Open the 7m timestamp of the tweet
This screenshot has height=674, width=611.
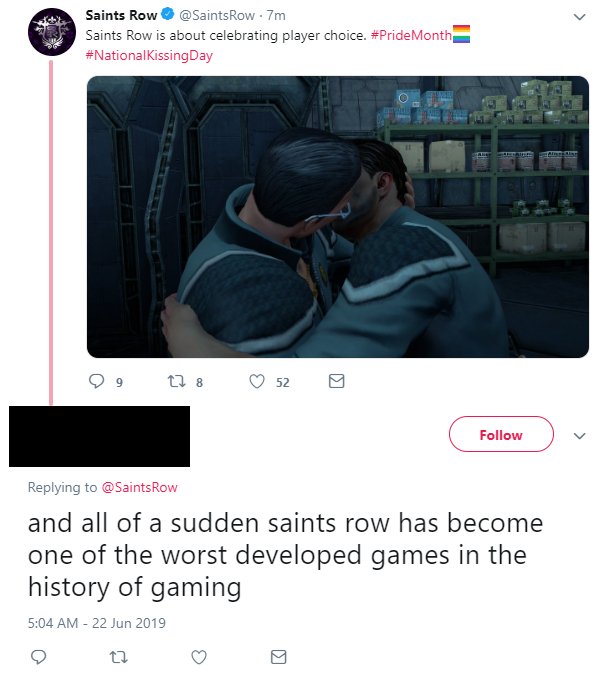point(276,15)
